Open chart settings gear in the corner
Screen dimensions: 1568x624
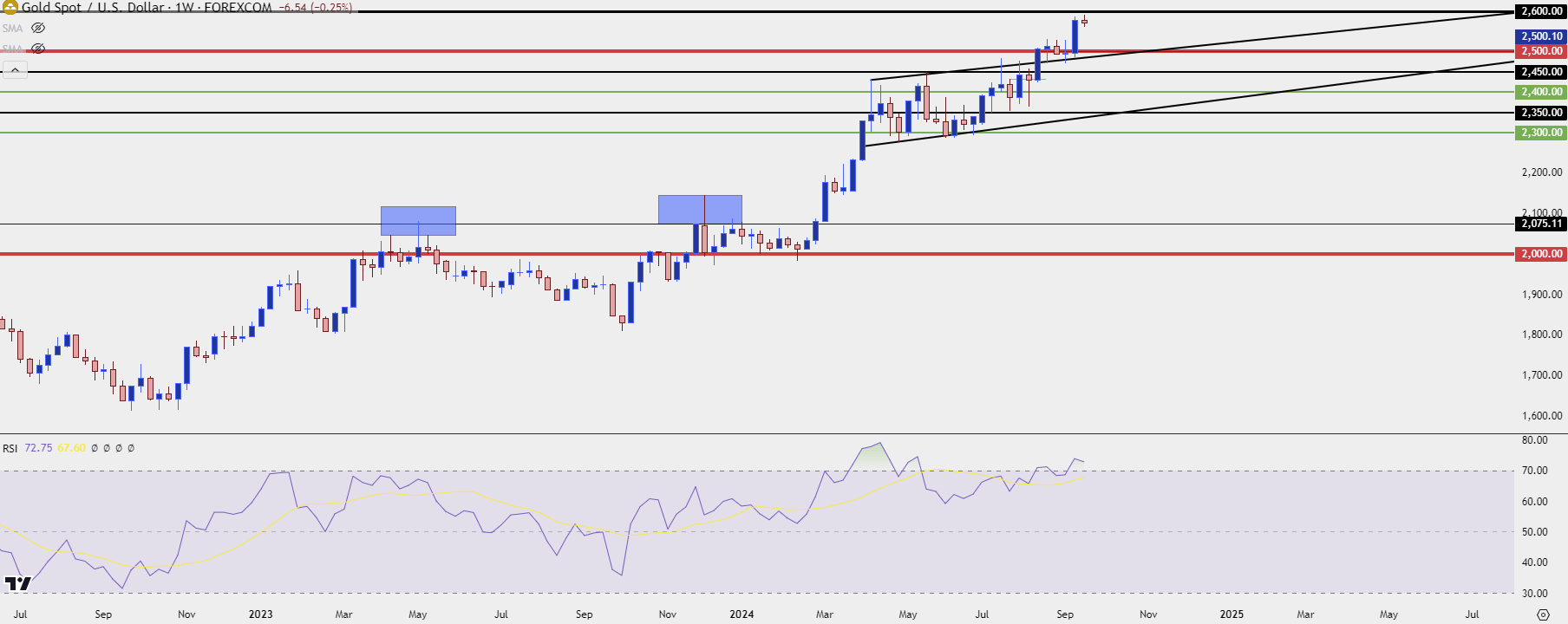coord(1543,614)
